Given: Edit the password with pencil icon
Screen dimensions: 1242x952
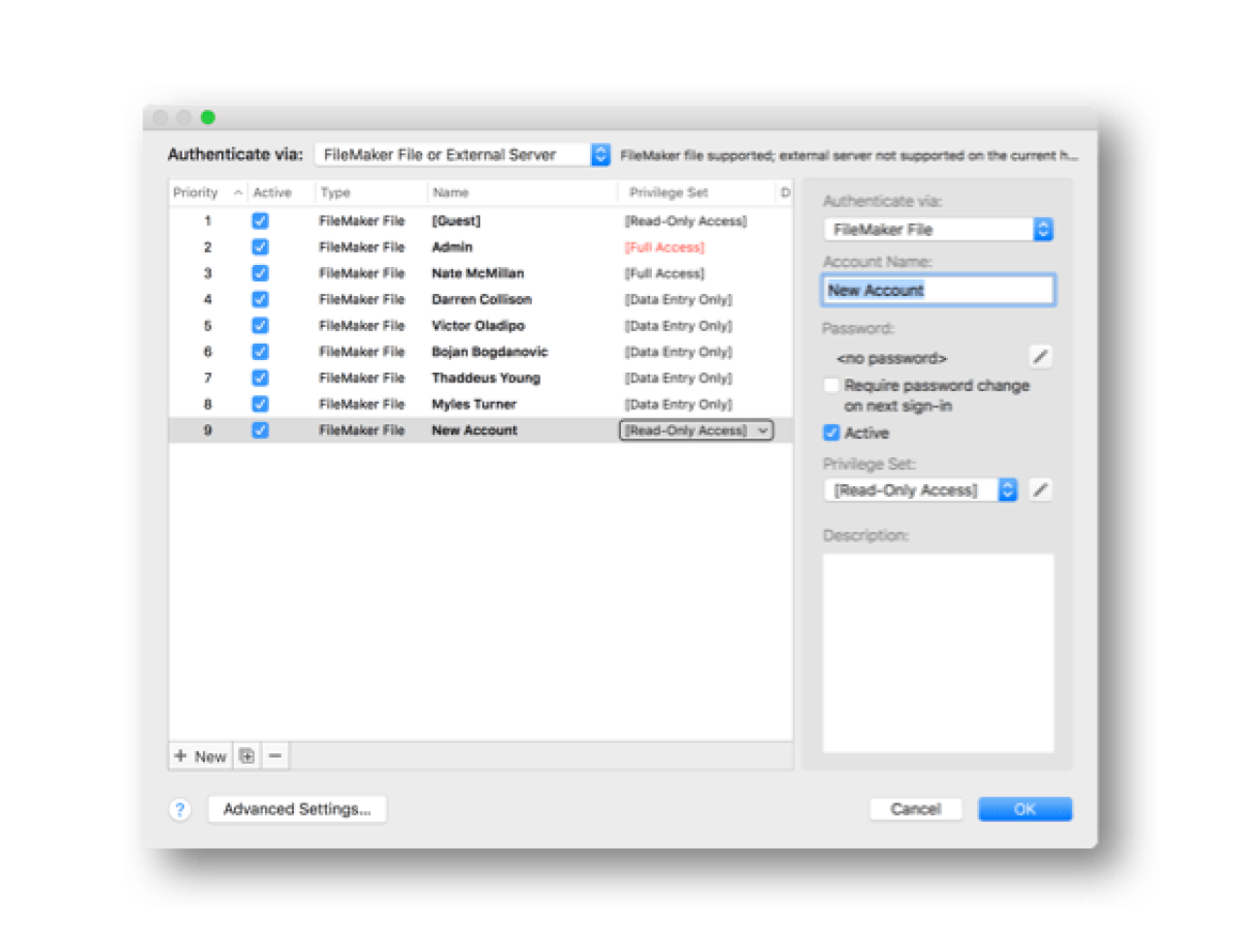Looking at the screenshot, I should 1040,357.
